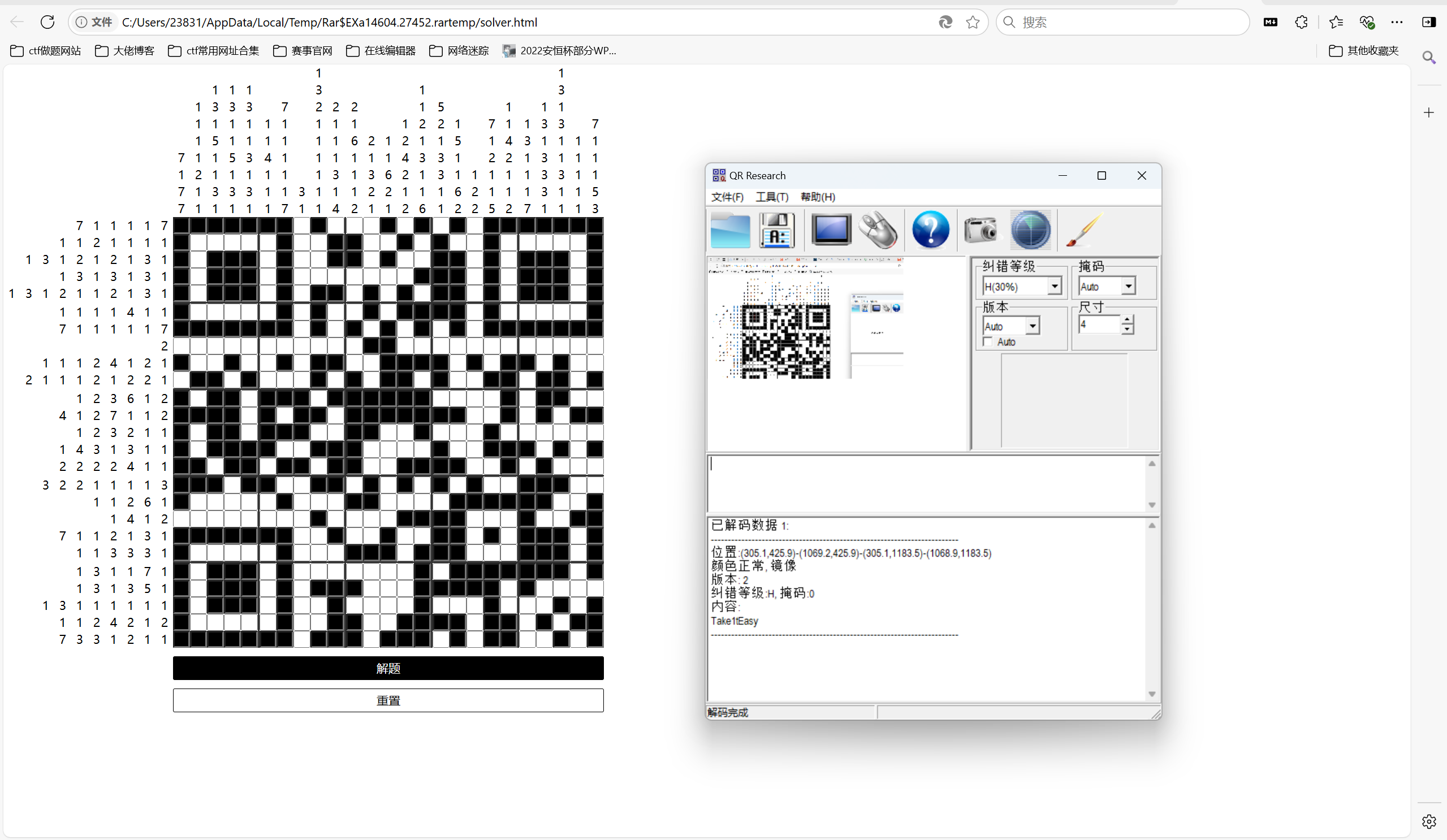Click the 尺寸 value input field
This screenshot has height=840, width=1447.
point(1100,324)
